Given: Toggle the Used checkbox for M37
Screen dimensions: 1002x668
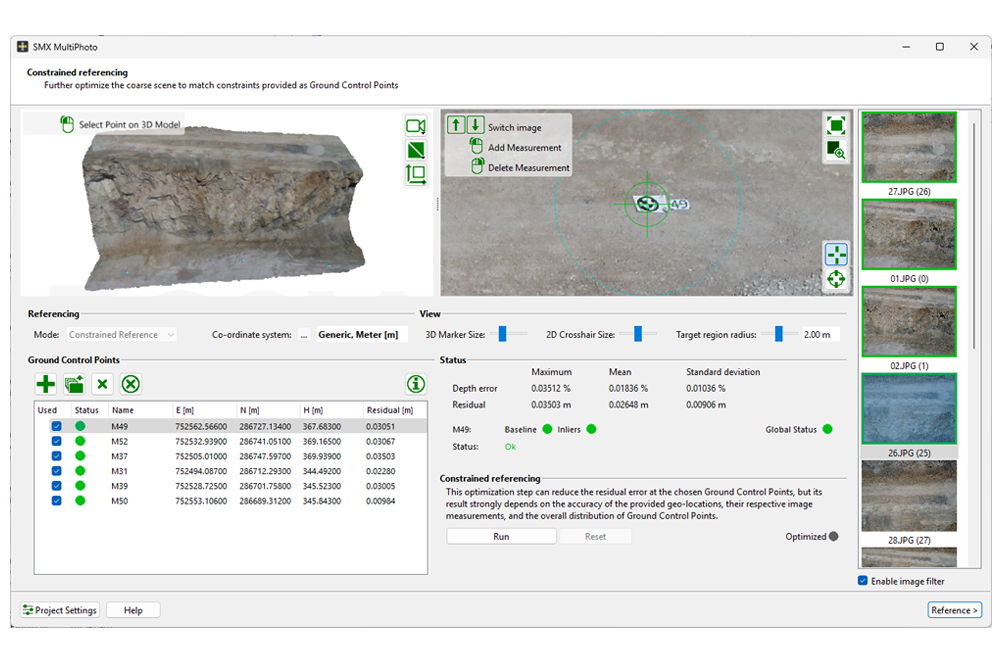Looking at the screenshot, I should 56,456.
